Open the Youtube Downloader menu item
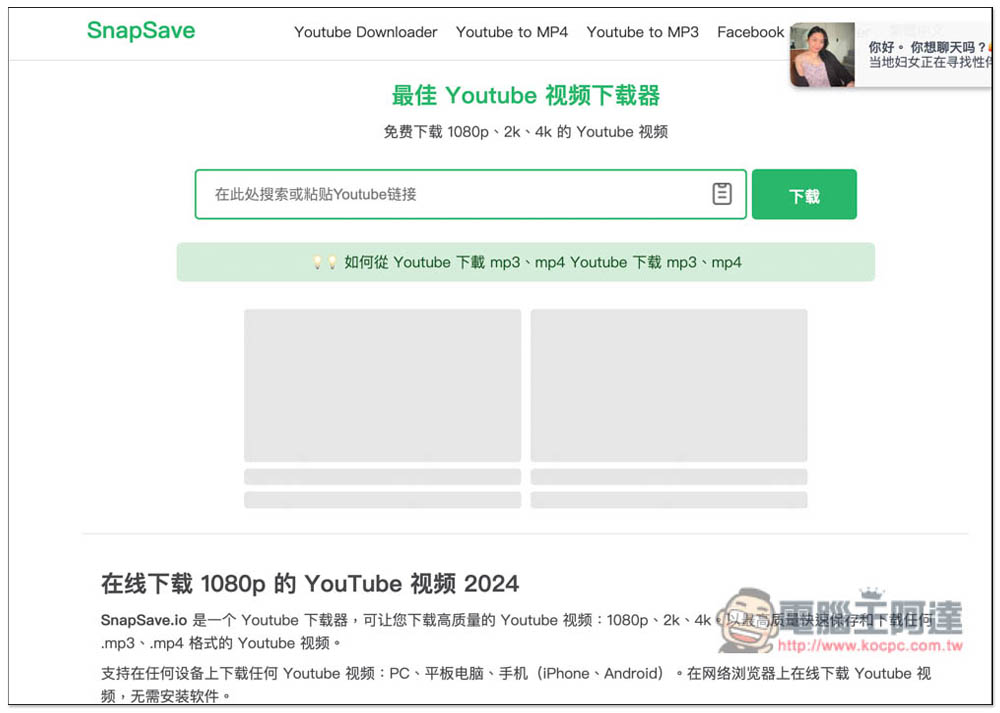This screenshot has width=1000, height=713. click(365, 32)
